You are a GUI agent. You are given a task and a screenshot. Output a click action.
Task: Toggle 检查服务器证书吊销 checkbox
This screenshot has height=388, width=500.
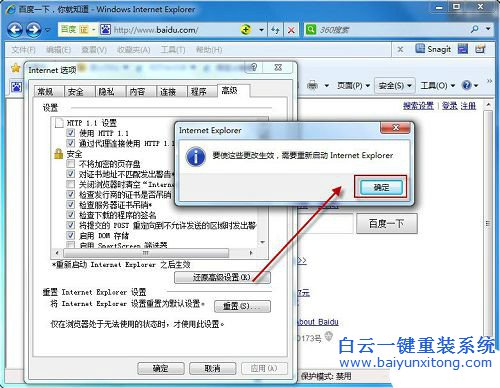[x=70, y=204]
